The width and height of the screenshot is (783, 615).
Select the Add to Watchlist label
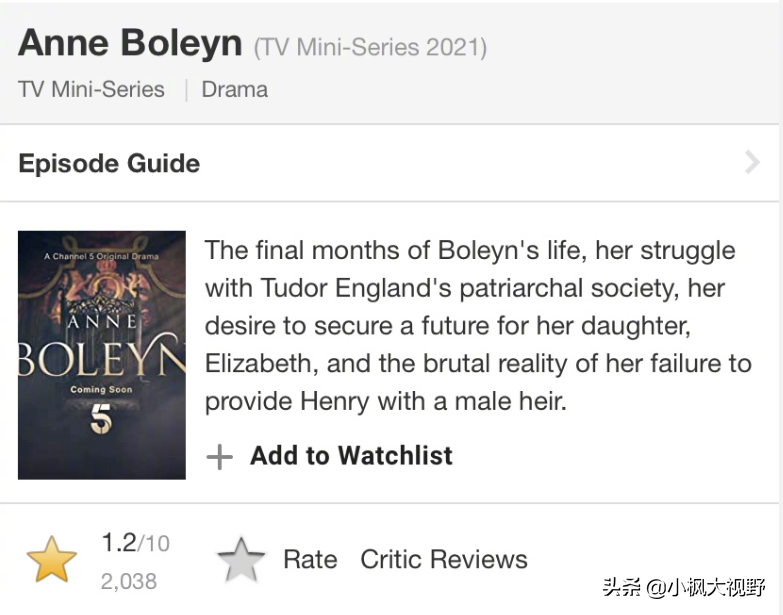click(x=351, y=456)
